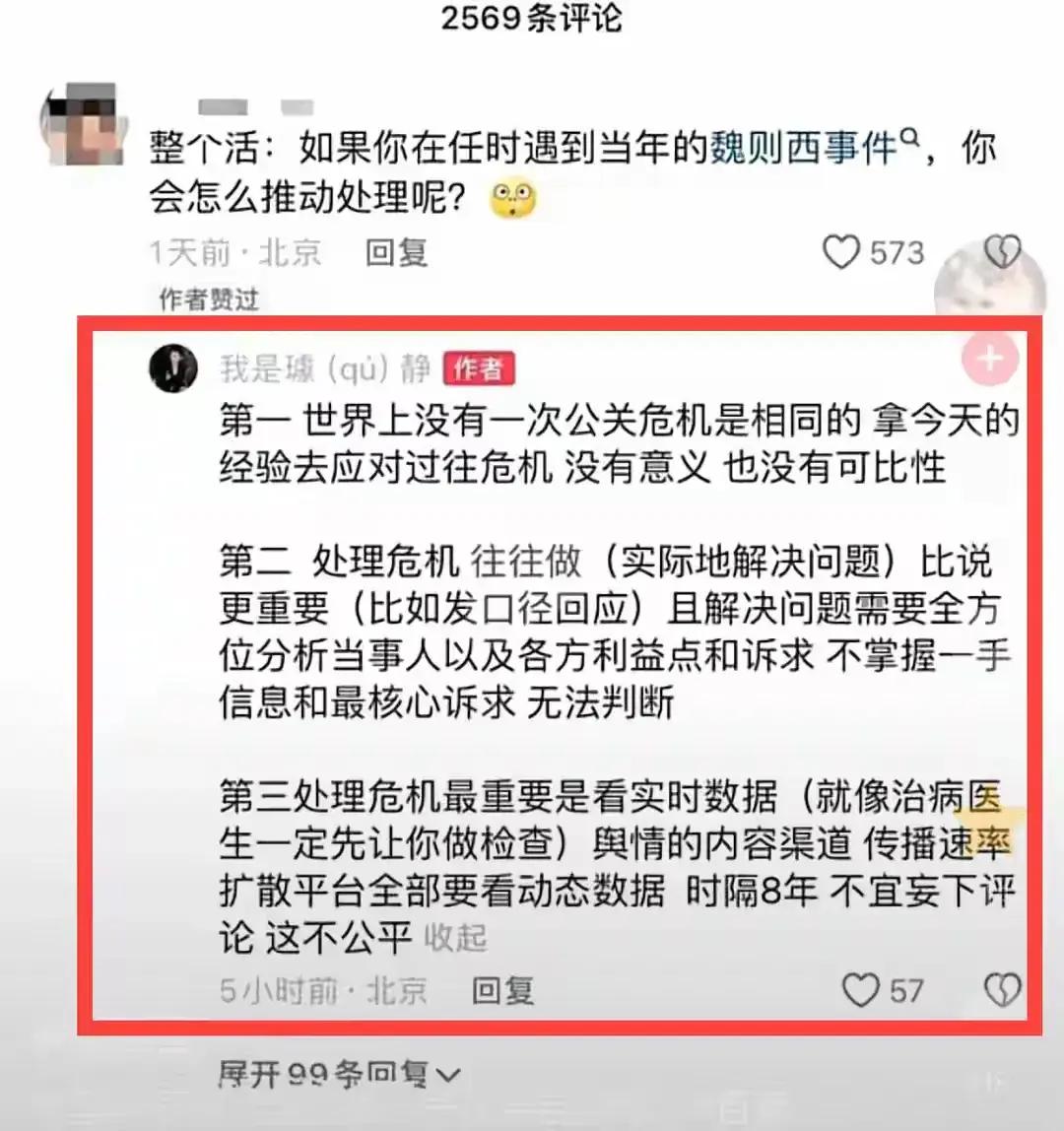Reply to the top comment
The width and height of the screenshot is (1064, 1131).
click(396, 252)
